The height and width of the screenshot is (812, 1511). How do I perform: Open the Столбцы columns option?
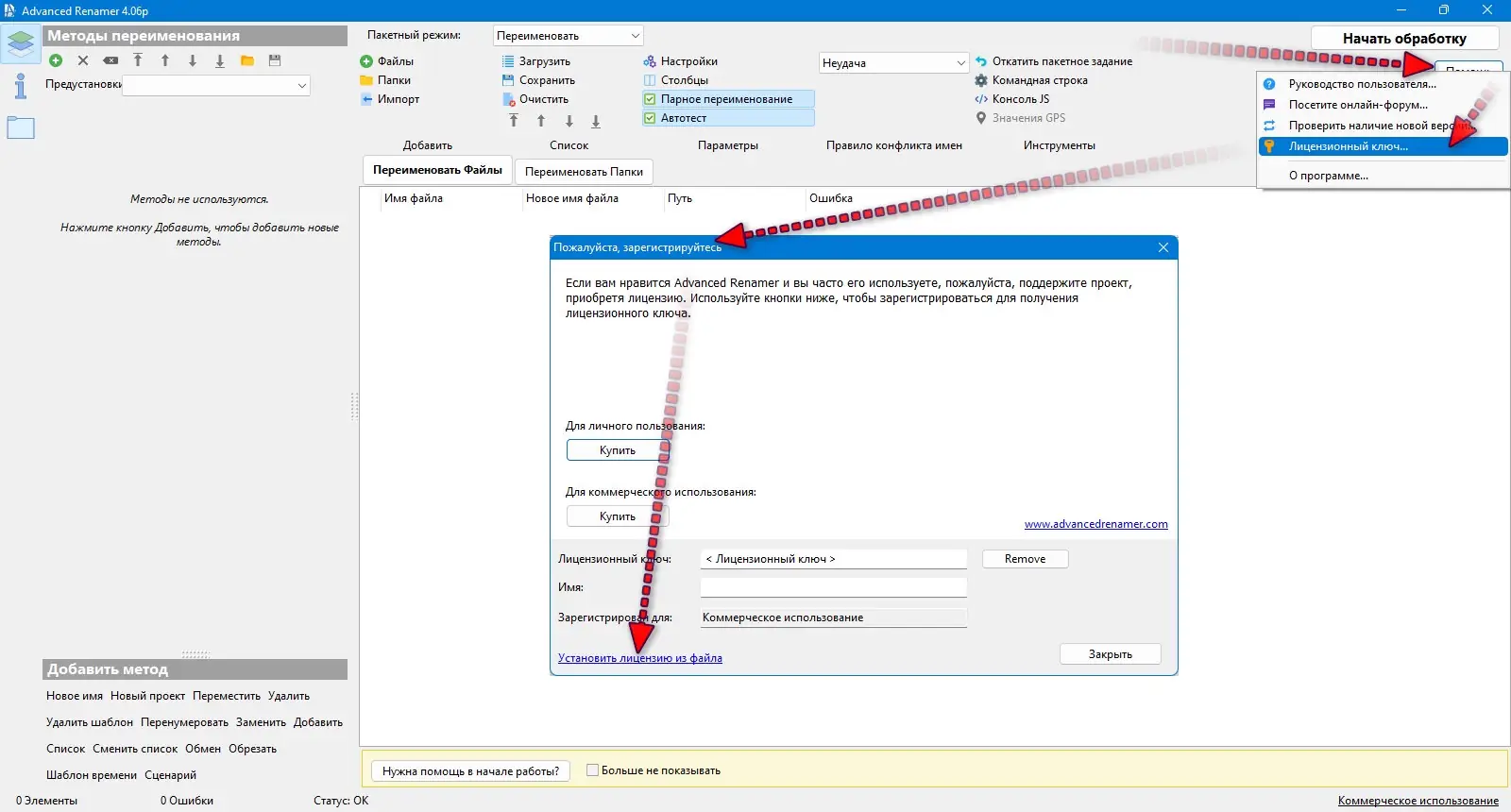coord(676,80)
